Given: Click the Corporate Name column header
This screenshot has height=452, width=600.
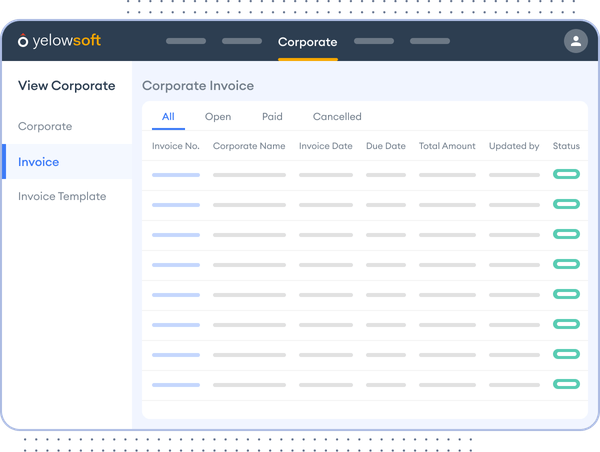Looking at the screenshot, I should [x=249, y=146].
